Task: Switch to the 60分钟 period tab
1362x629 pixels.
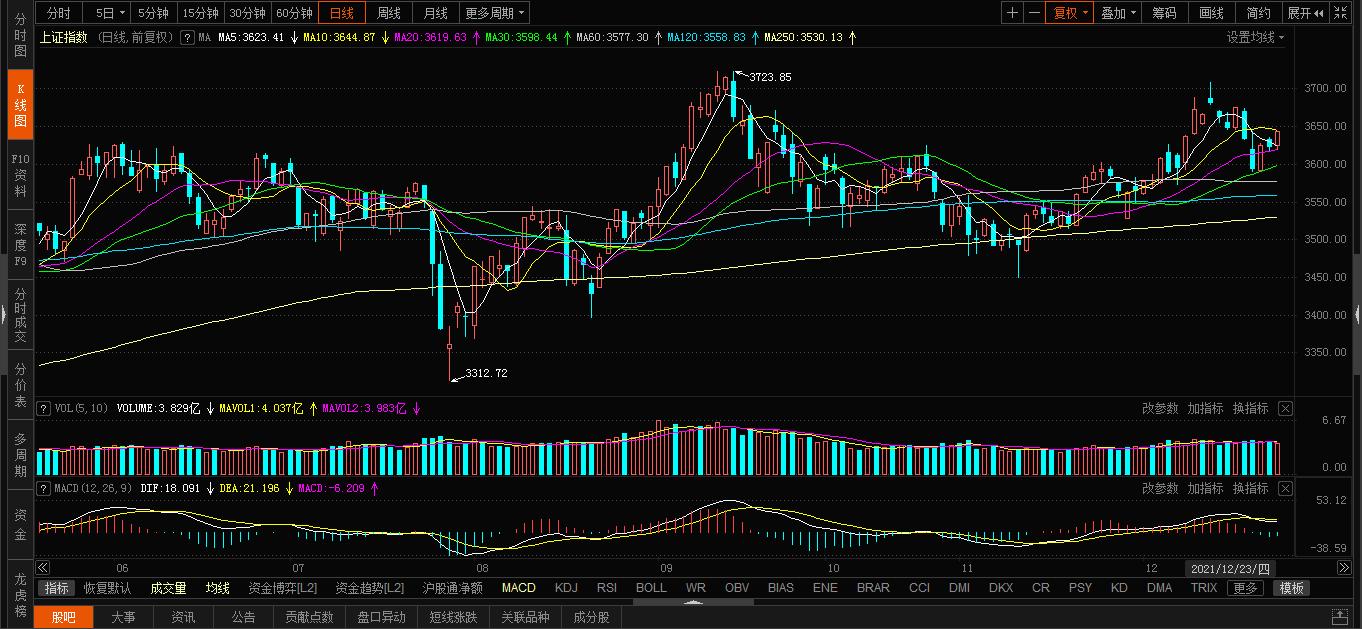Action: 294,13
